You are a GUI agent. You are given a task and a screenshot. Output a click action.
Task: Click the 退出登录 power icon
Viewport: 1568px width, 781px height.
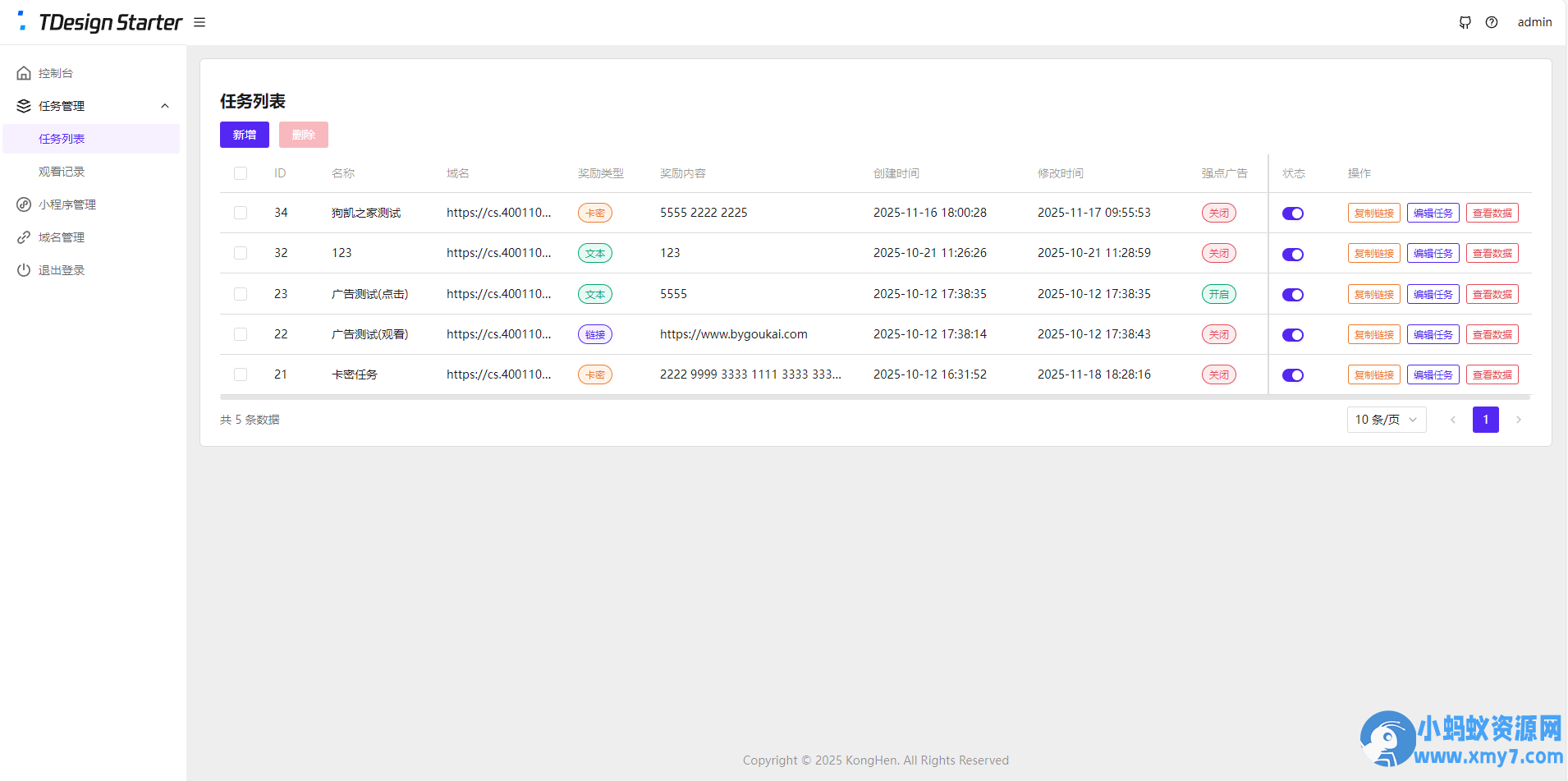coord(24,270)
